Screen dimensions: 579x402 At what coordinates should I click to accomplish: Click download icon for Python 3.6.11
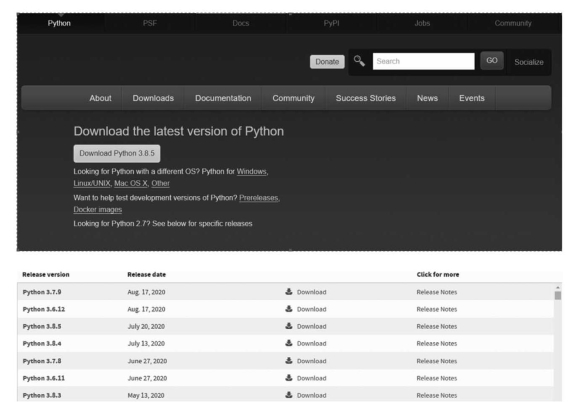coord(289,378)
